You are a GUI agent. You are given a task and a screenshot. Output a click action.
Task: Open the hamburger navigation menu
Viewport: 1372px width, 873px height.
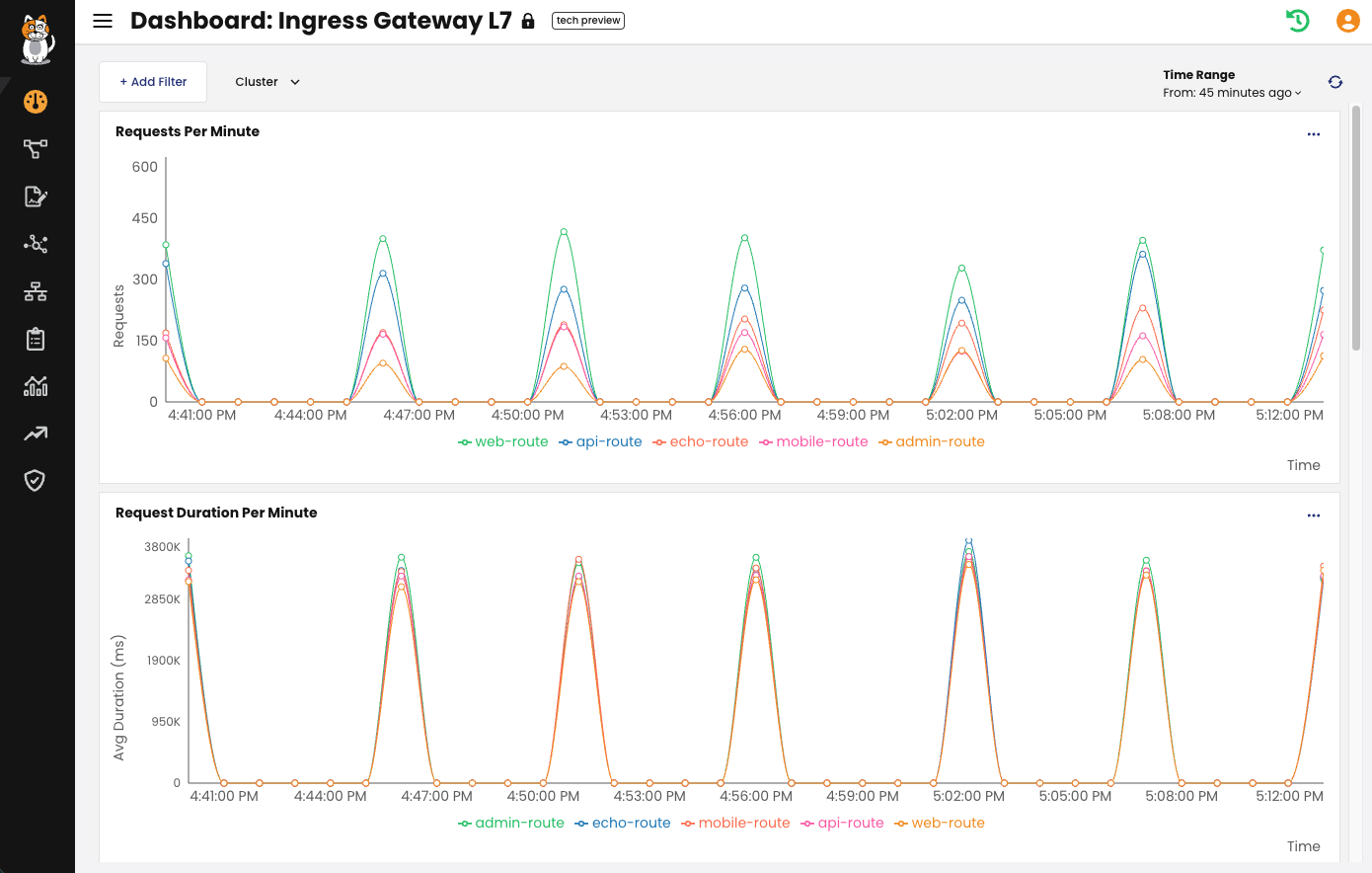(103, 21)
